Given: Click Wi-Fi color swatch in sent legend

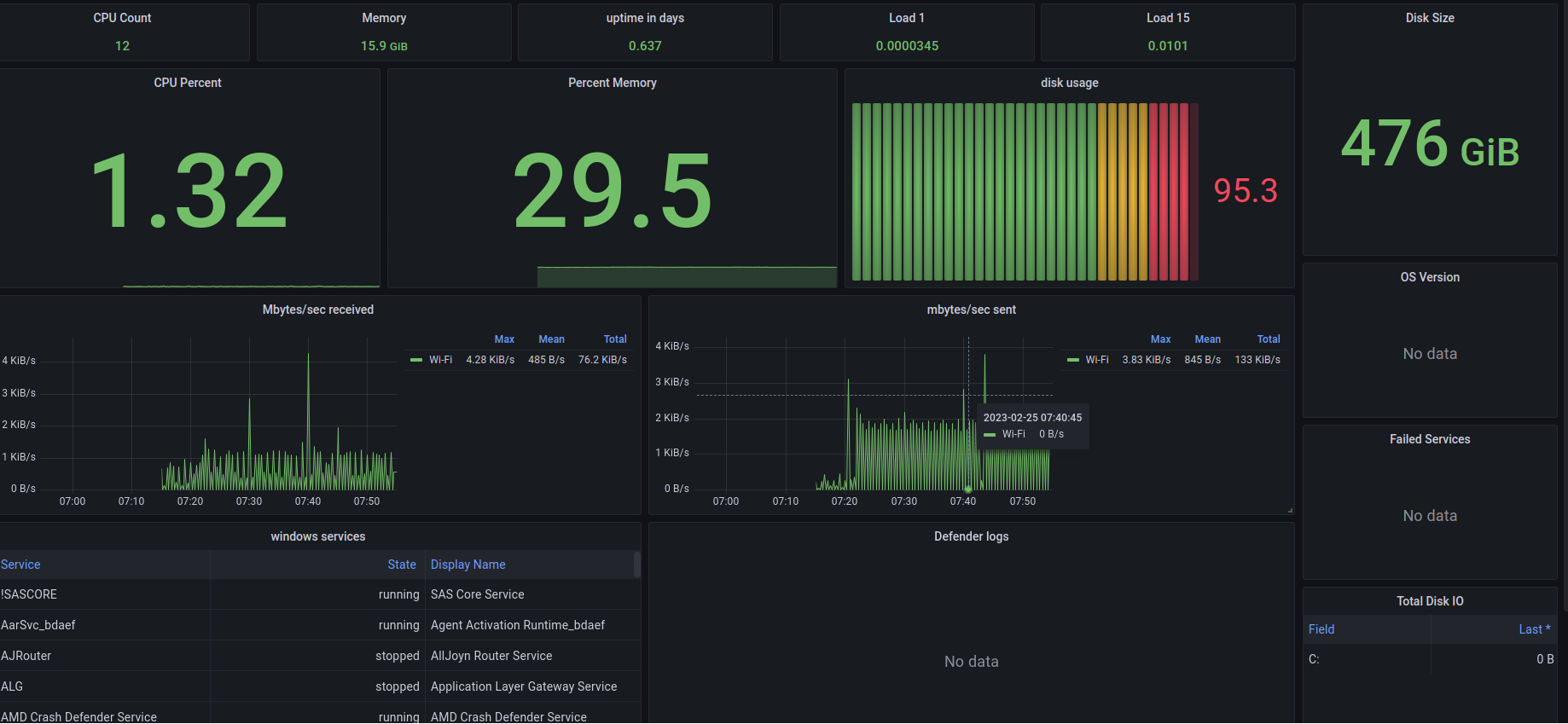Looking at the screenshot, I should 1073,360.
